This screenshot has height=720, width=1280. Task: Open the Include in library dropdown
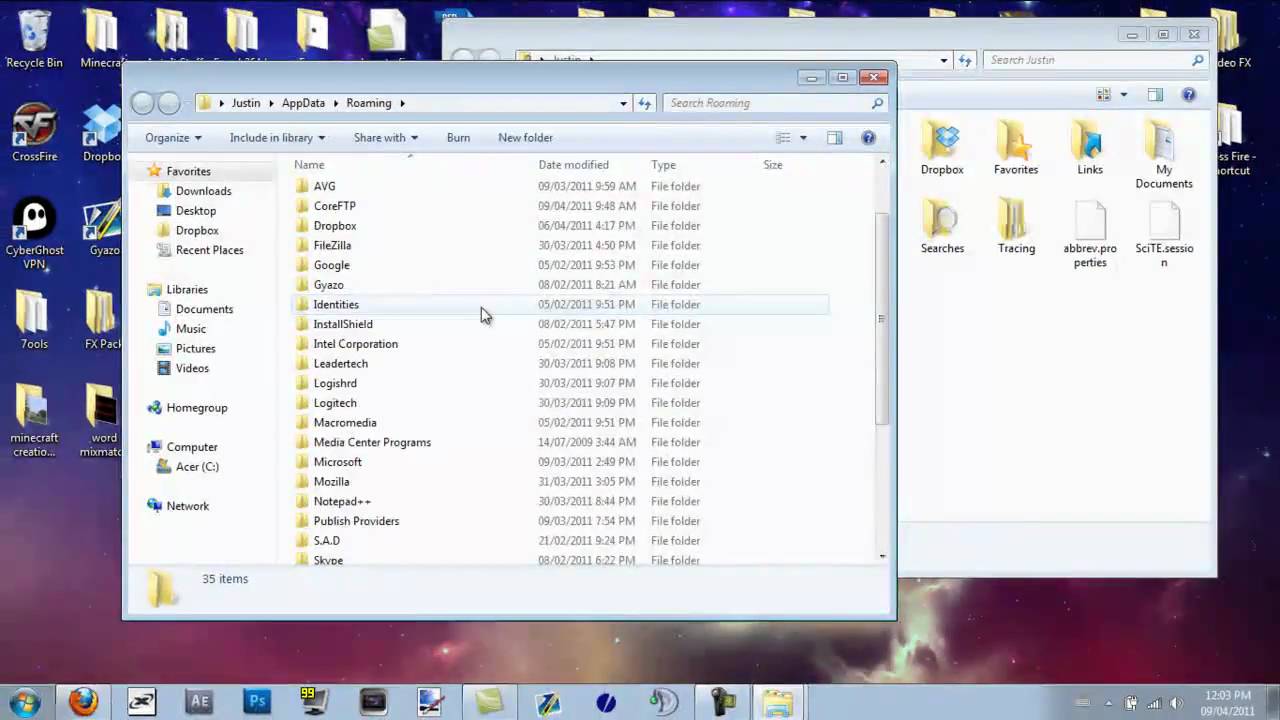(277, 138)
